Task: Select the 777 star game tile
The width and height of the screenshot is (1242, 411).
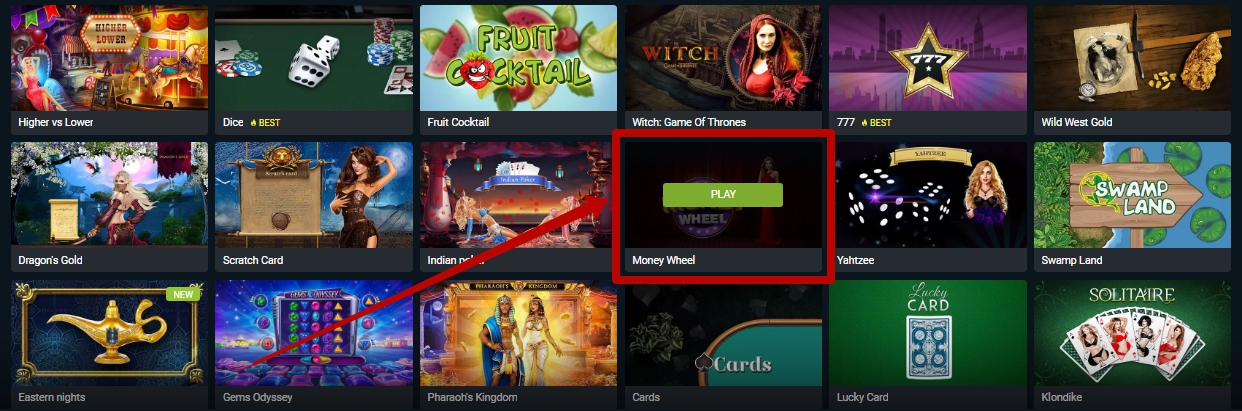Action: [927, 57]
